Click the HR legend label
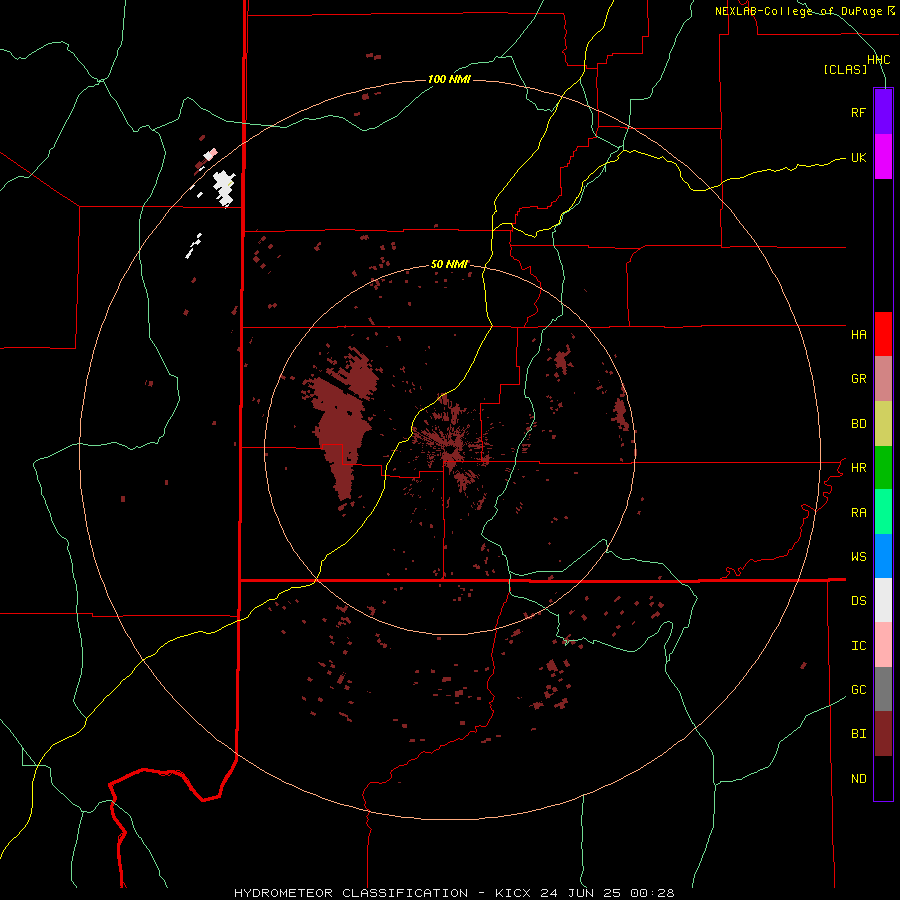The image size is (900, 900). tap(858, 468)
